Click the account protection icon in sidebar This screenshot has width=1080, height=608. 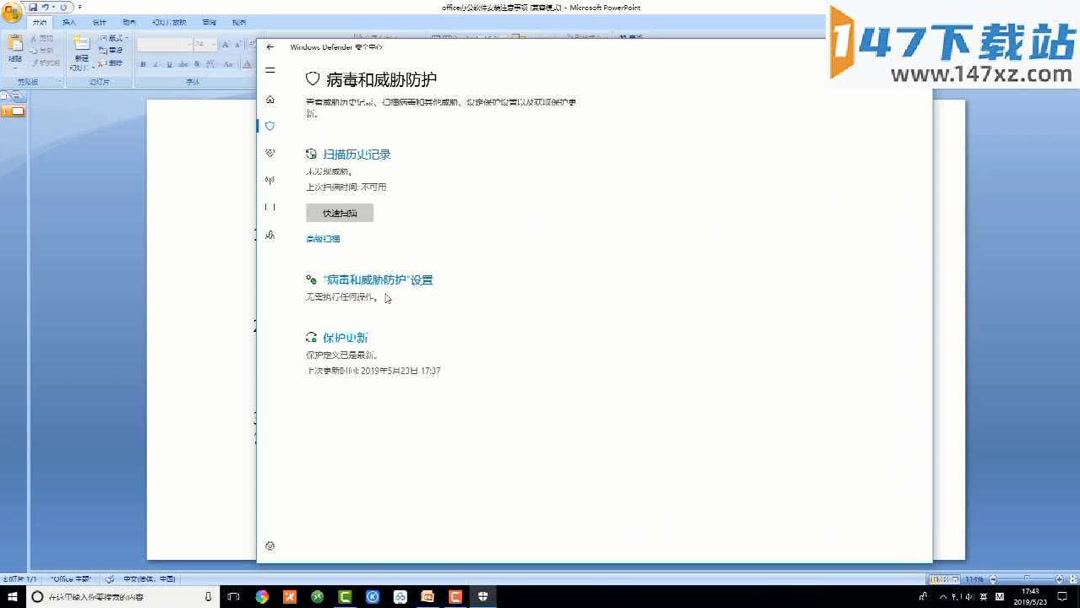269,152
